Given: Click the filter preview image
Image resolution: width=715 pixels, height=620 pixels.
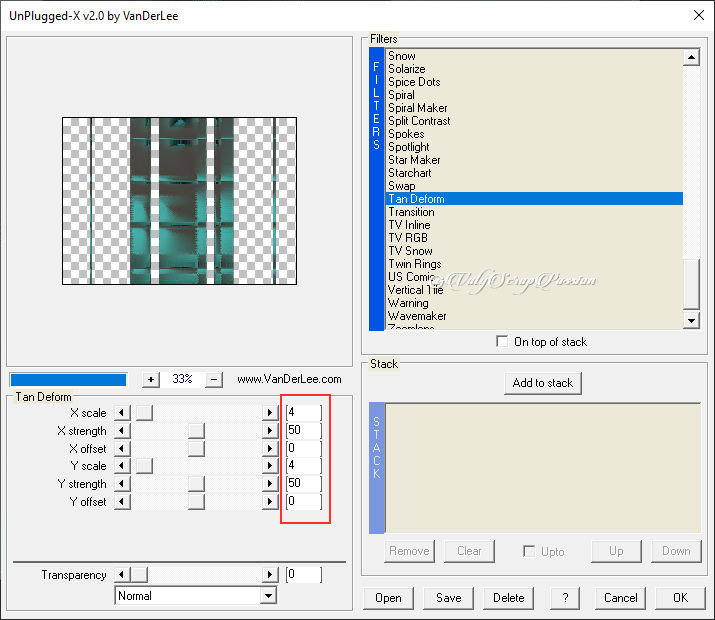Looking at the screenshot, I should (x=179, y=201).
